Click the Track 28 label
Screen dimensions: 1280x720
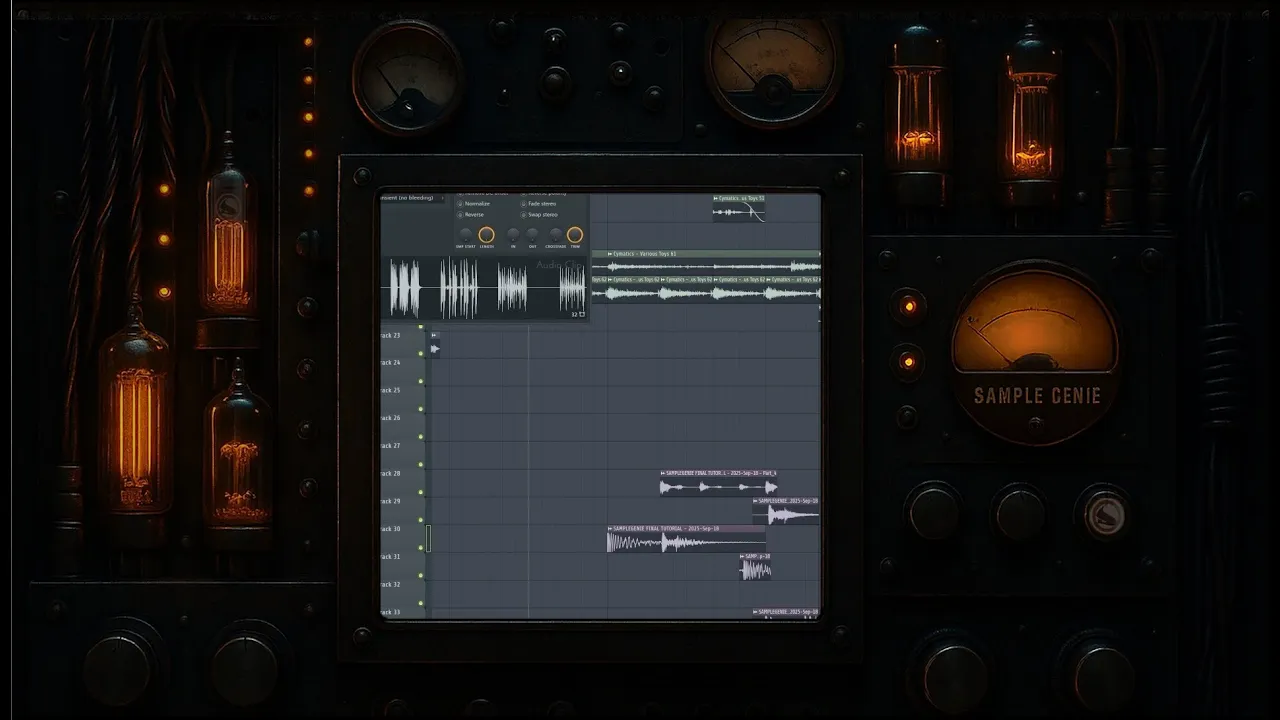tap(390, 473)
